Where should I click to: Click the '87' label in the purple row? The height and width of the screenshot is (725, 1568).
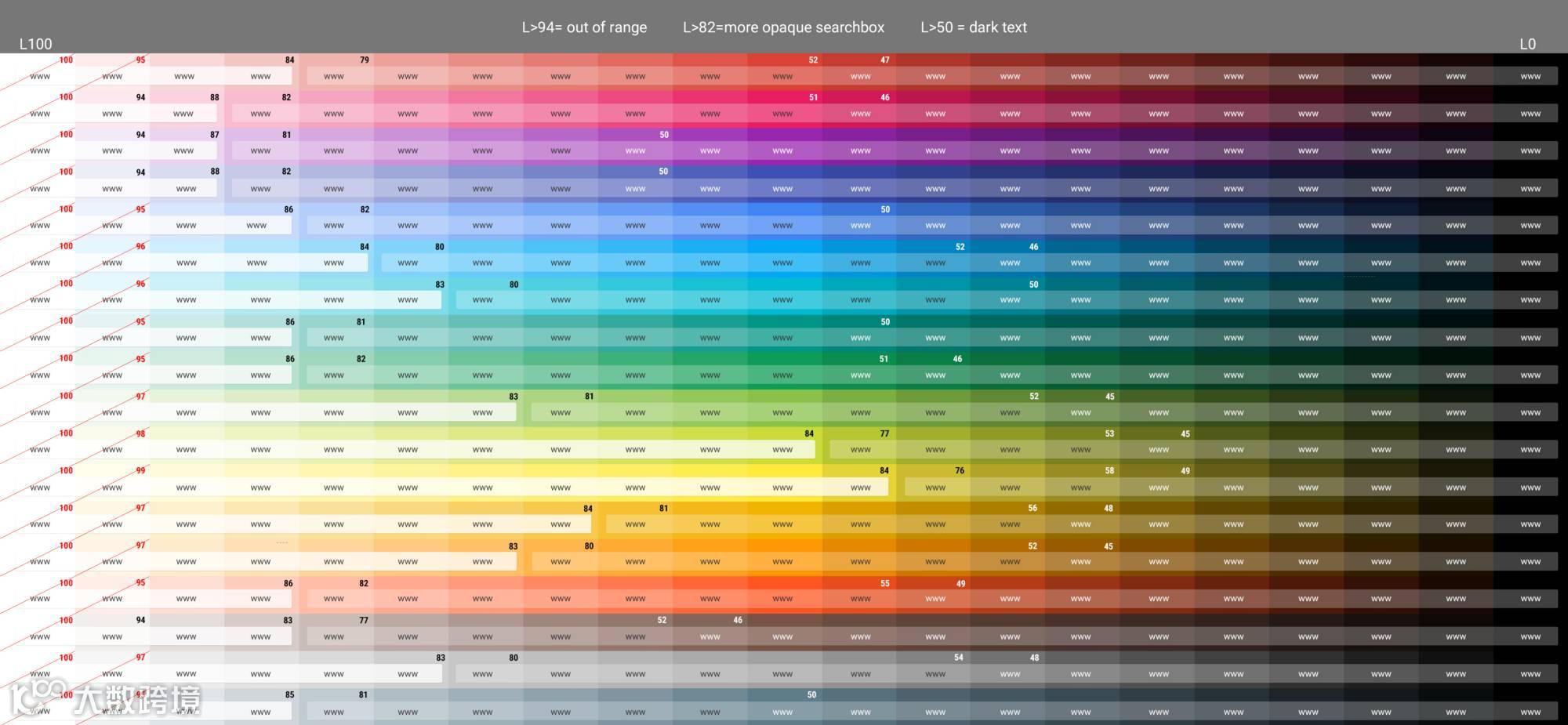[x=215, y=135]
